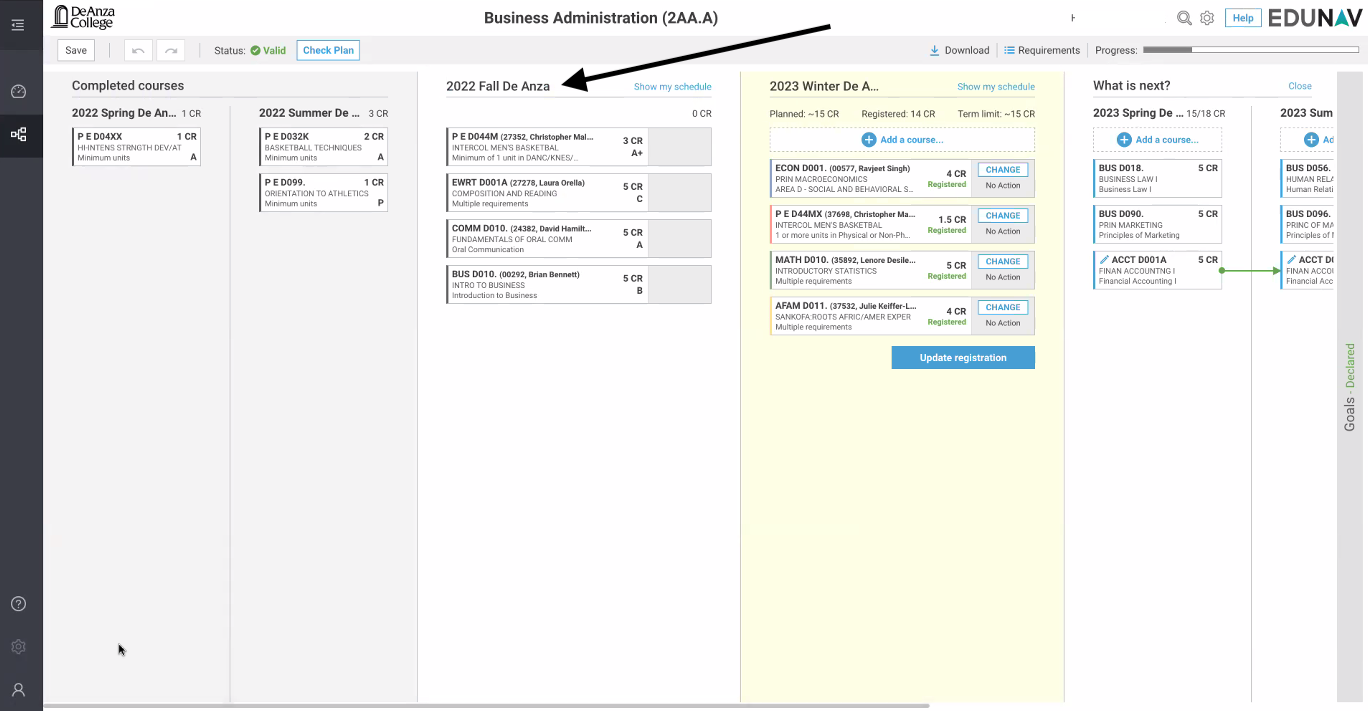
Task: Open the Requirements panel
Action: pyautogui.click(x=1042, y=50)
